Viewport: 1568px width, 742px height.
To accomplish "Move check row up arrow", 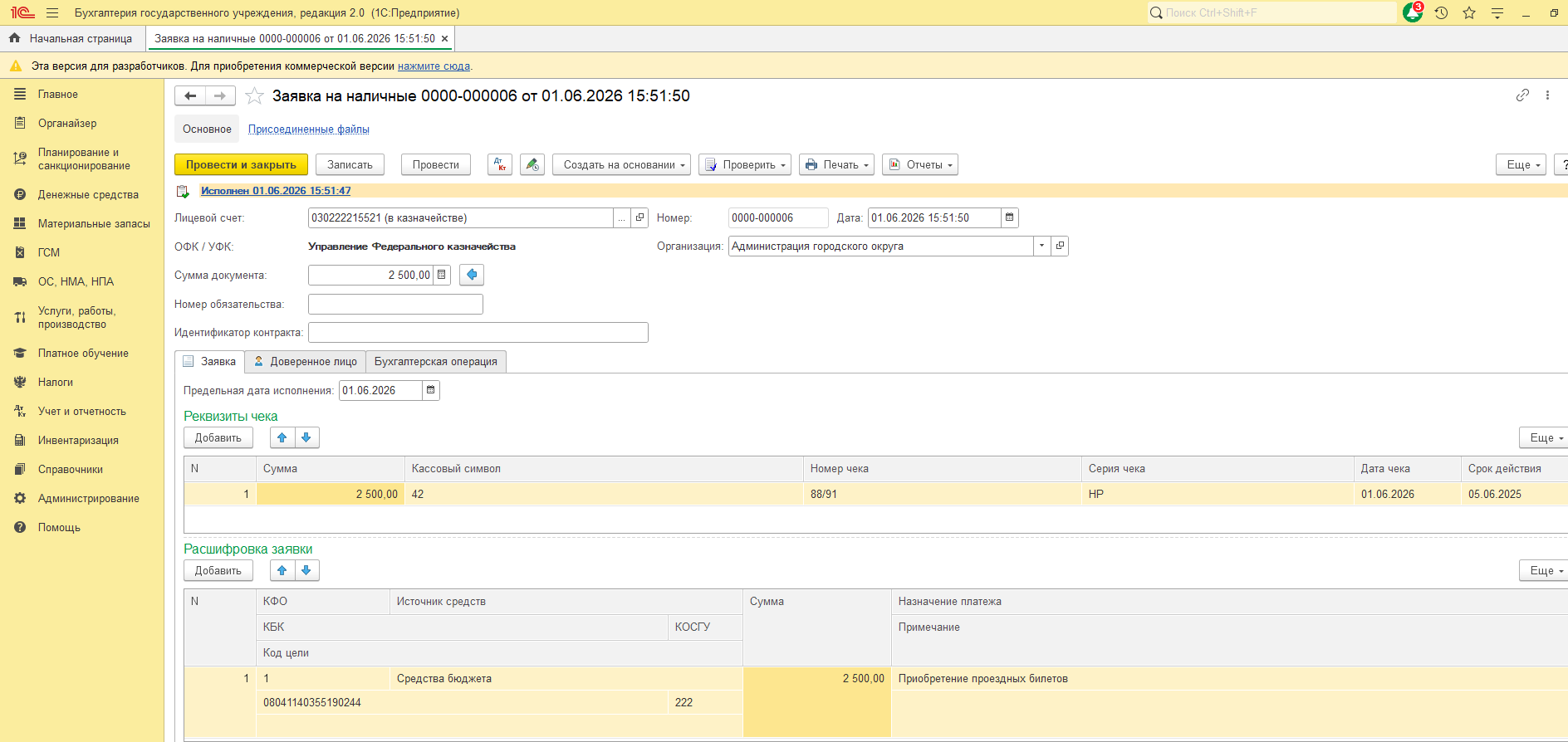I will (x=282, y=437).
